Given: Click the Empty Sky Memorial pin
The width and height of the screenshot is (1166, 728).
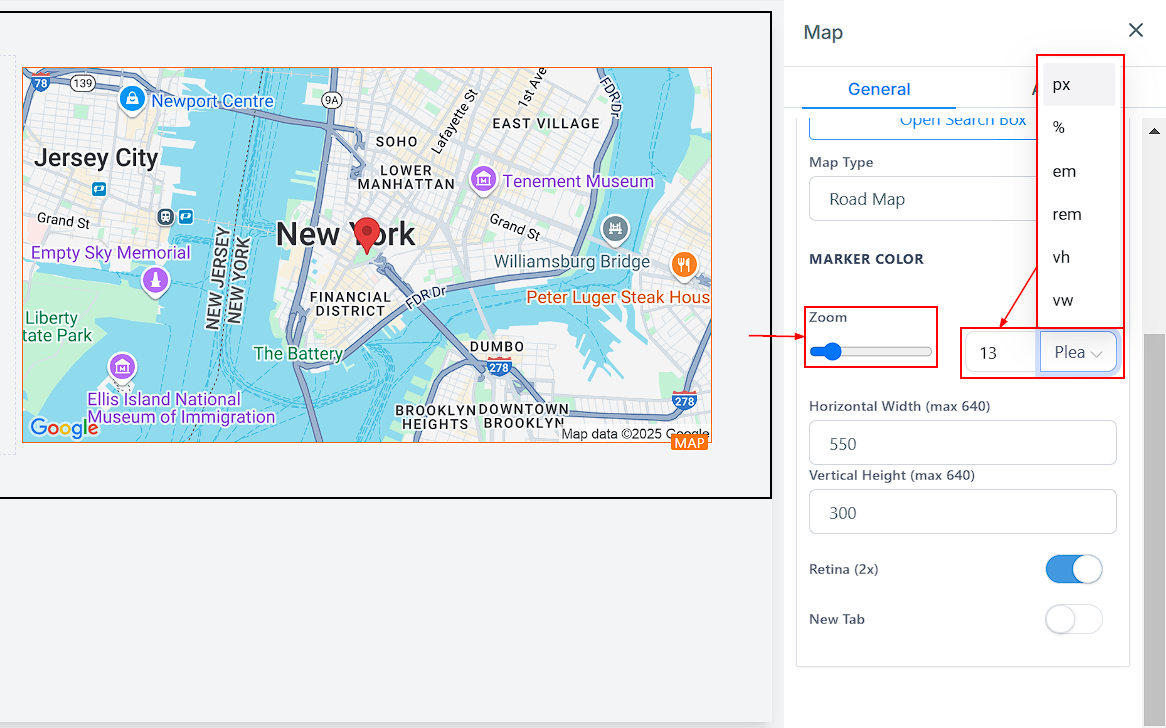Looking at the screenshot, I should click(154, 280).
